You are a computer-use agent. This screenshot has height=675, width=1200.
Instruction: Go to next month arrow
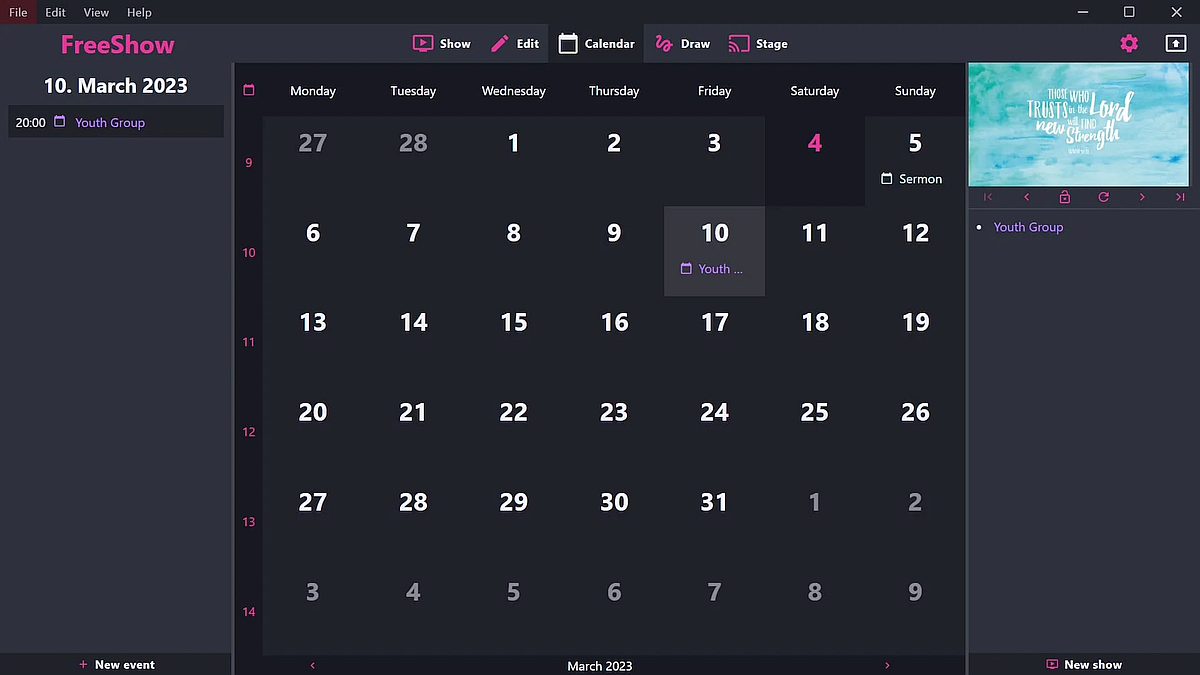[887, 665]
